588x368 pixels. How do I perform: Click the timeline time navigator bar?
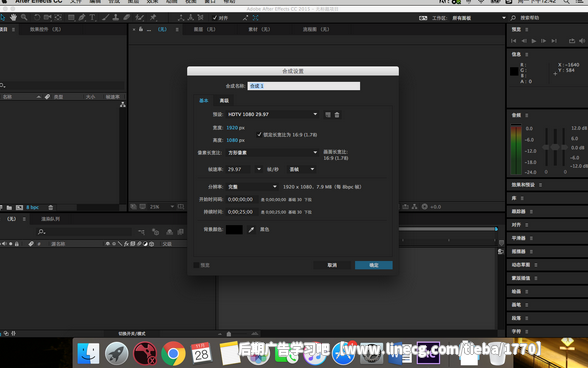(x=447, y=229)
